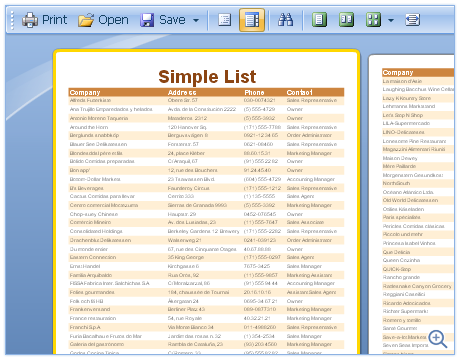The height and width of the screenshot is (360, 460).
Task: Click the Du monde entier row
Action: coord(206,249)
